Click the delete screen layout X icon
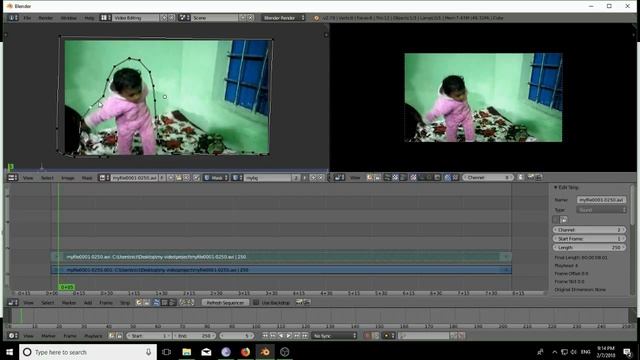The image size is (640, 360). [x=171, y=18]
